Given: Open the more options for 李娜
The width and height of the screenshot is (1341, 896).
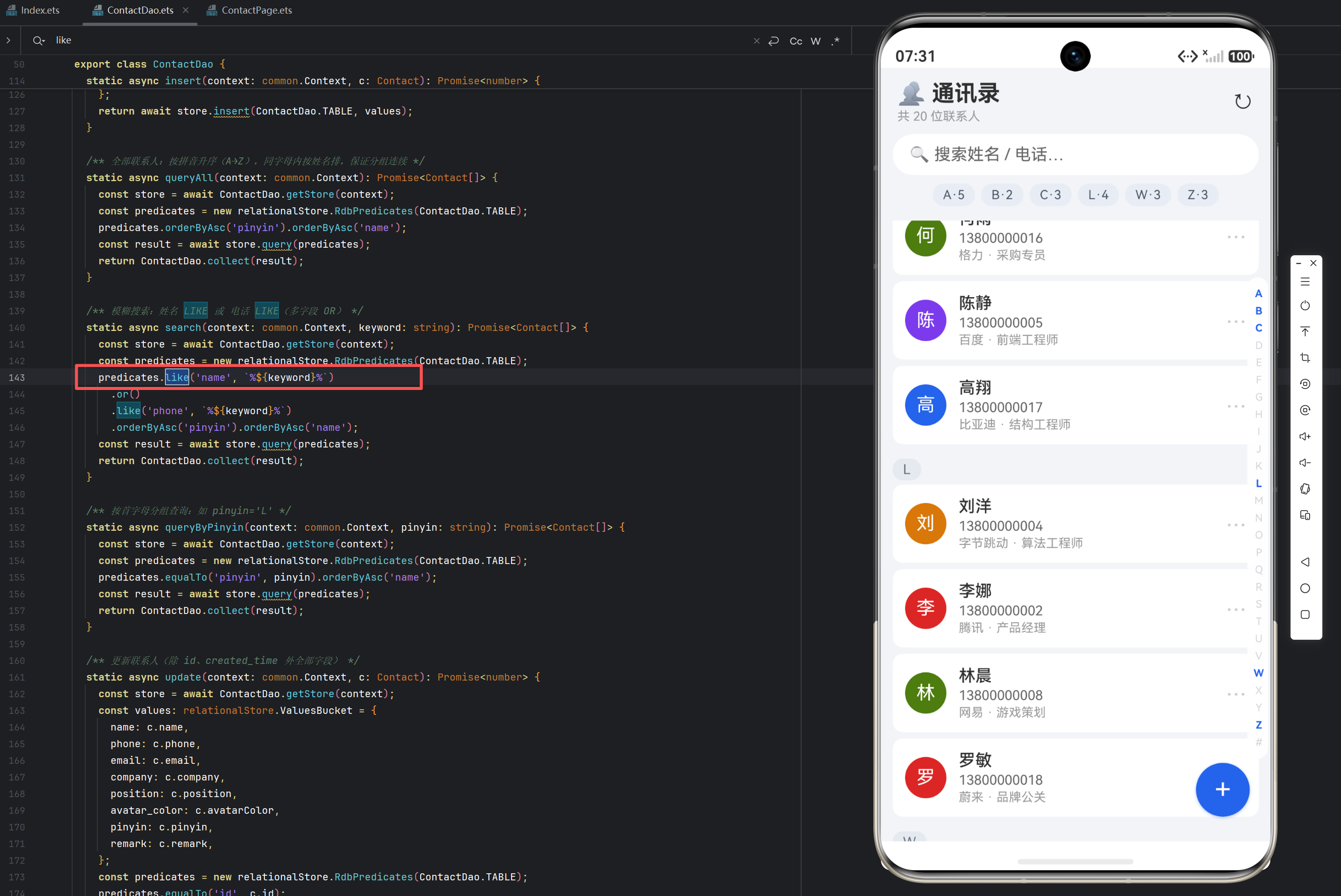Looking at the screenshot, I should pyautogui.click(x=1236, y=610).
